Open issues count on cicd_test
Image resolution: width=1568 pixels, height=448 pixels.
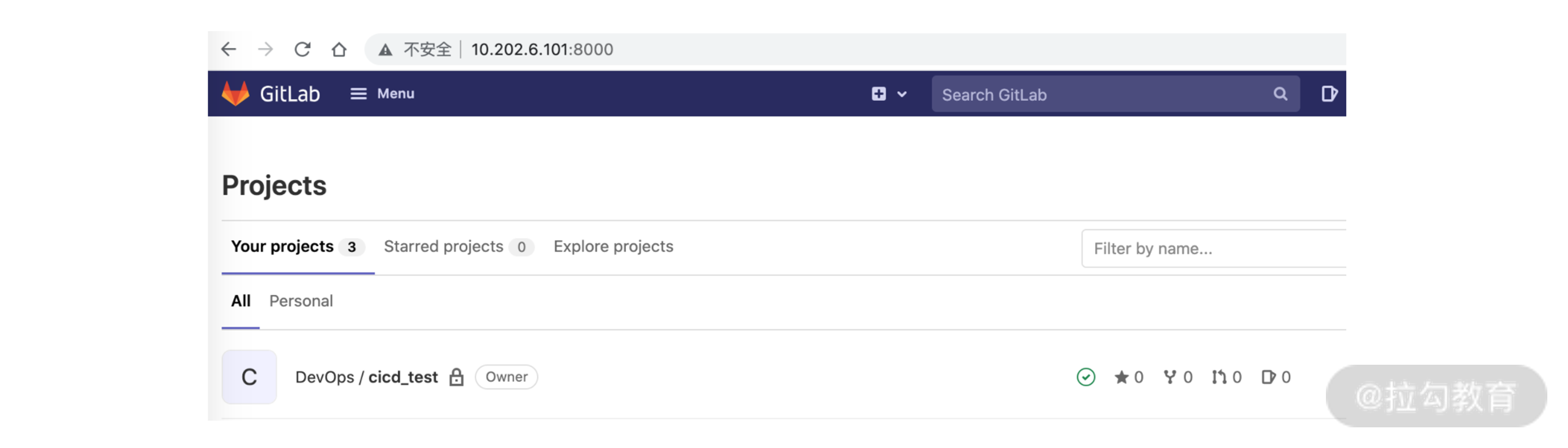point(1277,377)
